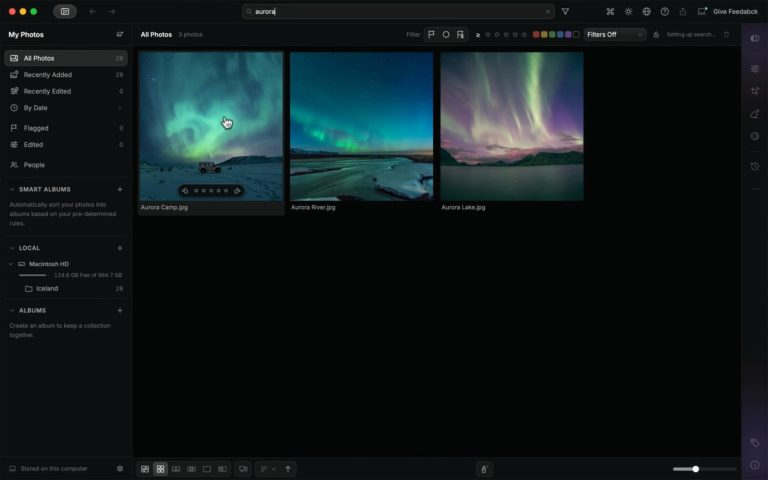768x480 pixels.
Task: Toggle the ascending sort arrow
Action: (x=288, y=469)
